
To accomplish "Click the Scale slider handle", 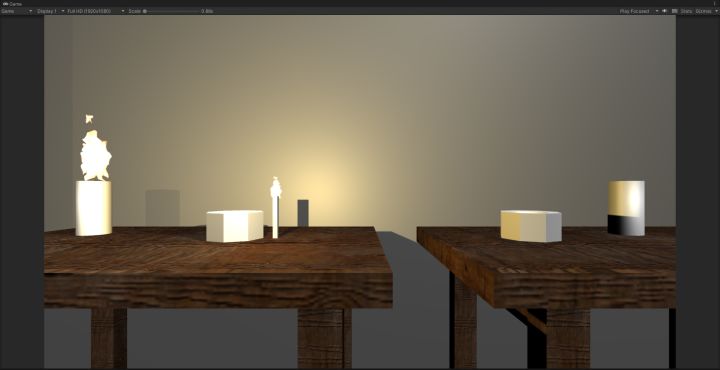I will 145,11.
